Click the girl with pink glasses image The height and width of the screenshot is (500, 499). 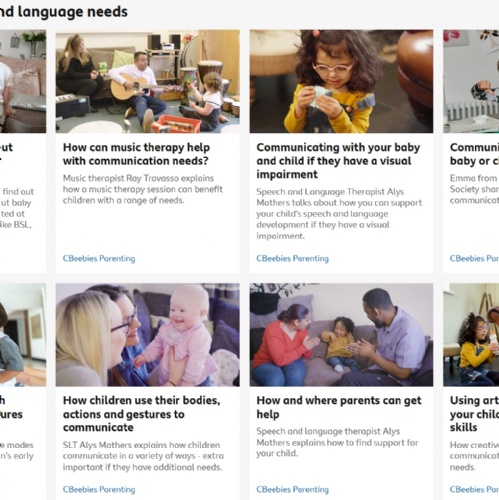coord(341,81)
